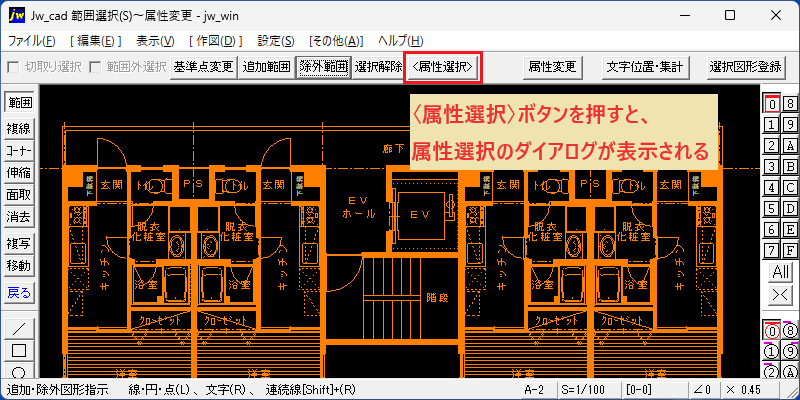Expand the その他(A) menu
Image resolution: width=800 pixels, height=400 pixels.
pyautogui.click(x=336, y=41)
